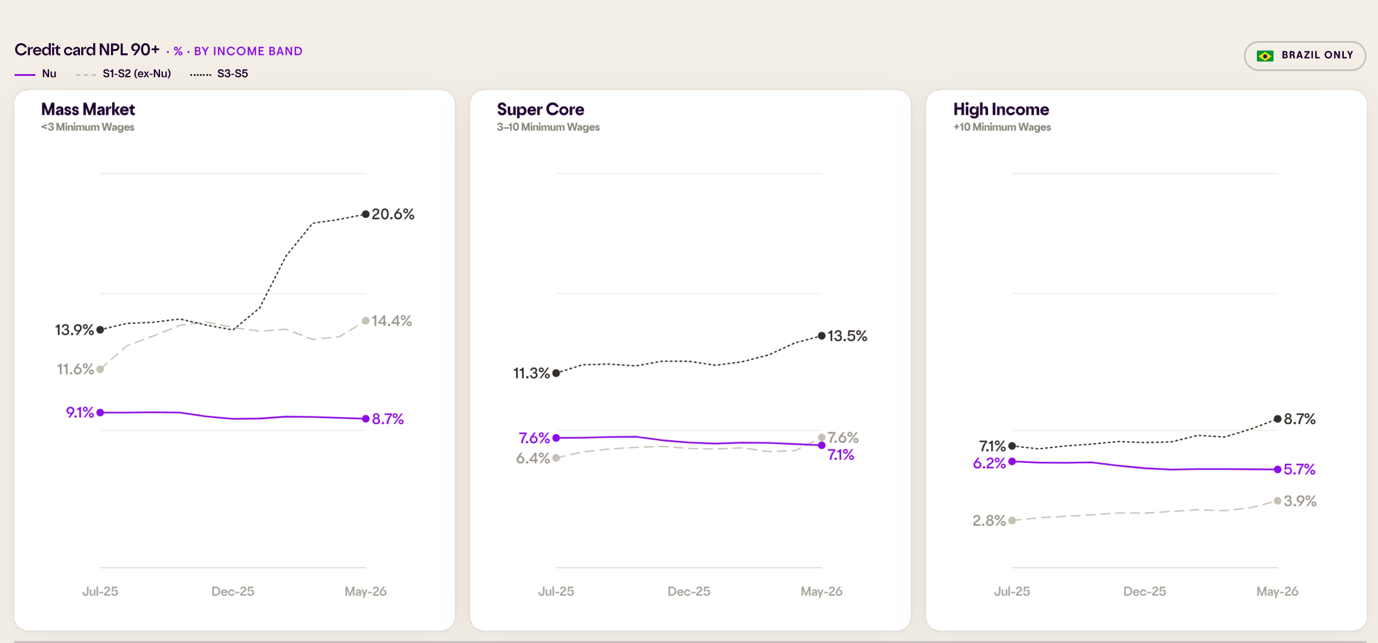Click Dec-25 on High Income axis
The width and height of the screenshot is (1378, 643).
(x=1145, y=591)
